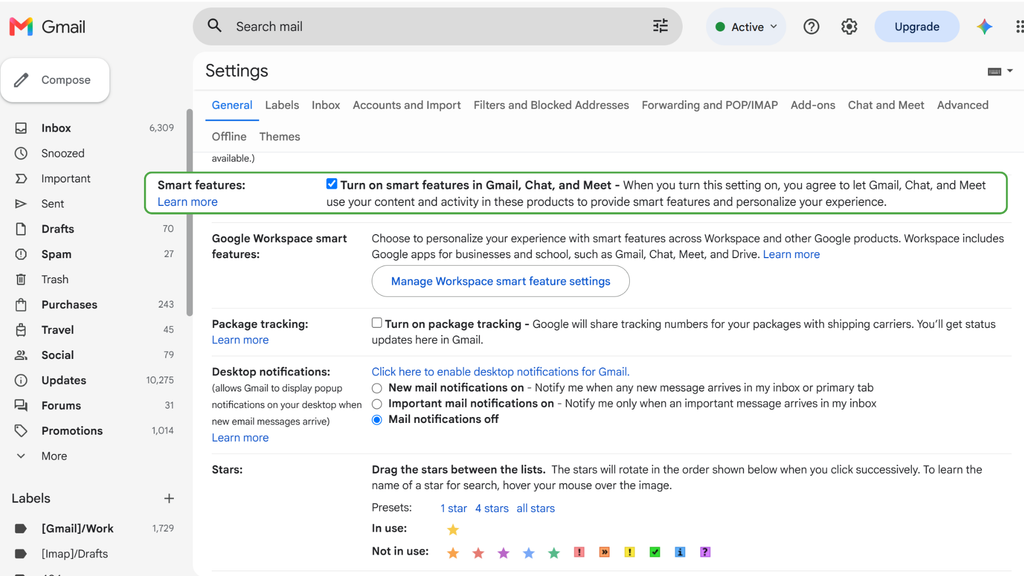The height and width of the screenshot is (576, 1024).
Task: Open the Gemini sparkle icon
Action: pyautogui.click(x=984, y=27)
